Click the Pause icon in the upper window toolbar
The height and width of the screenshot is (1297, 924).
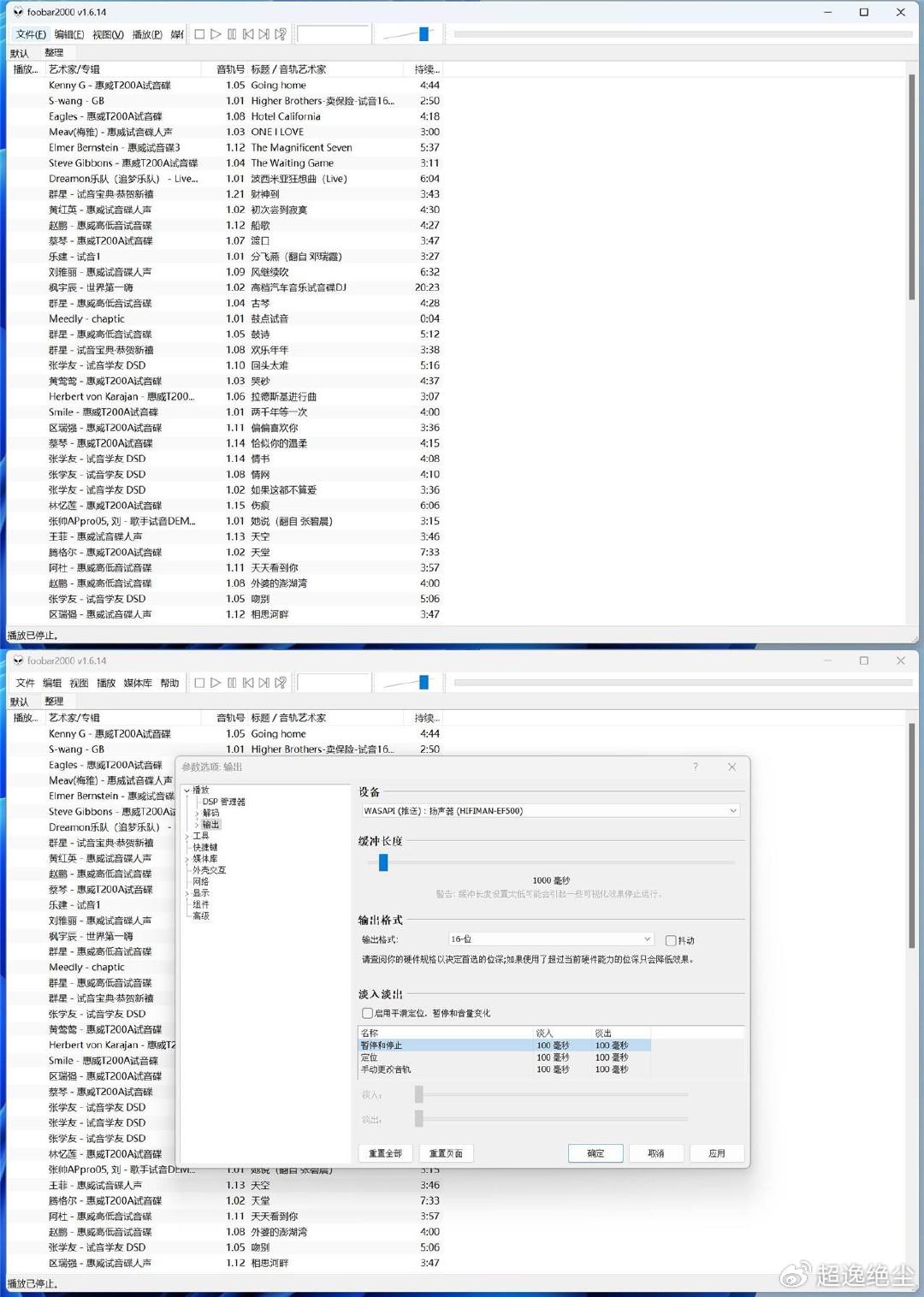tap(232, 34)
